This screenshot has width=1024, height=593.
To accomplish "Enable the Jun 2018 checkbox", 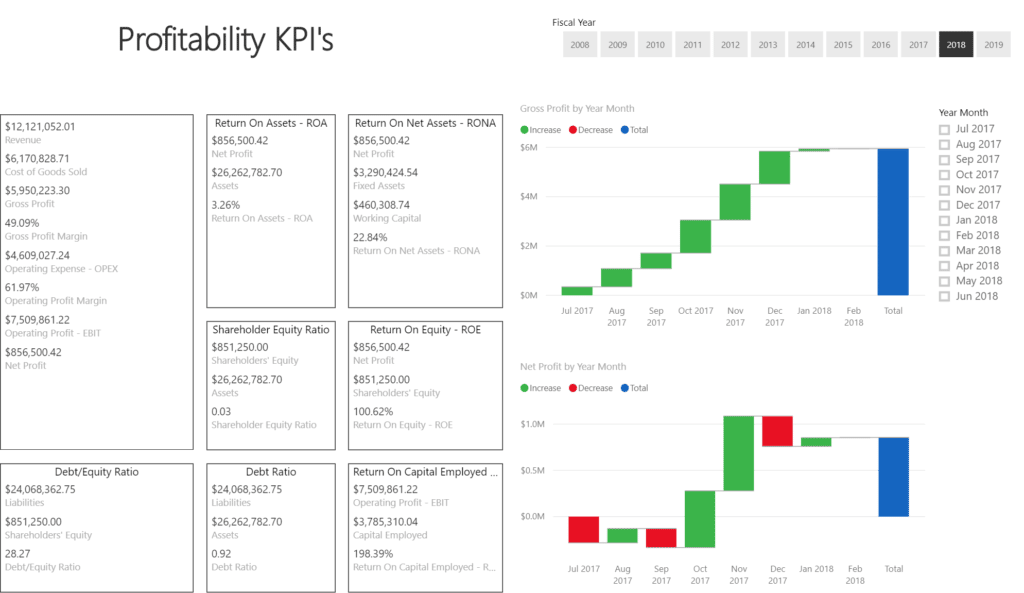I will pyautogui.click(x=945, y=296).
